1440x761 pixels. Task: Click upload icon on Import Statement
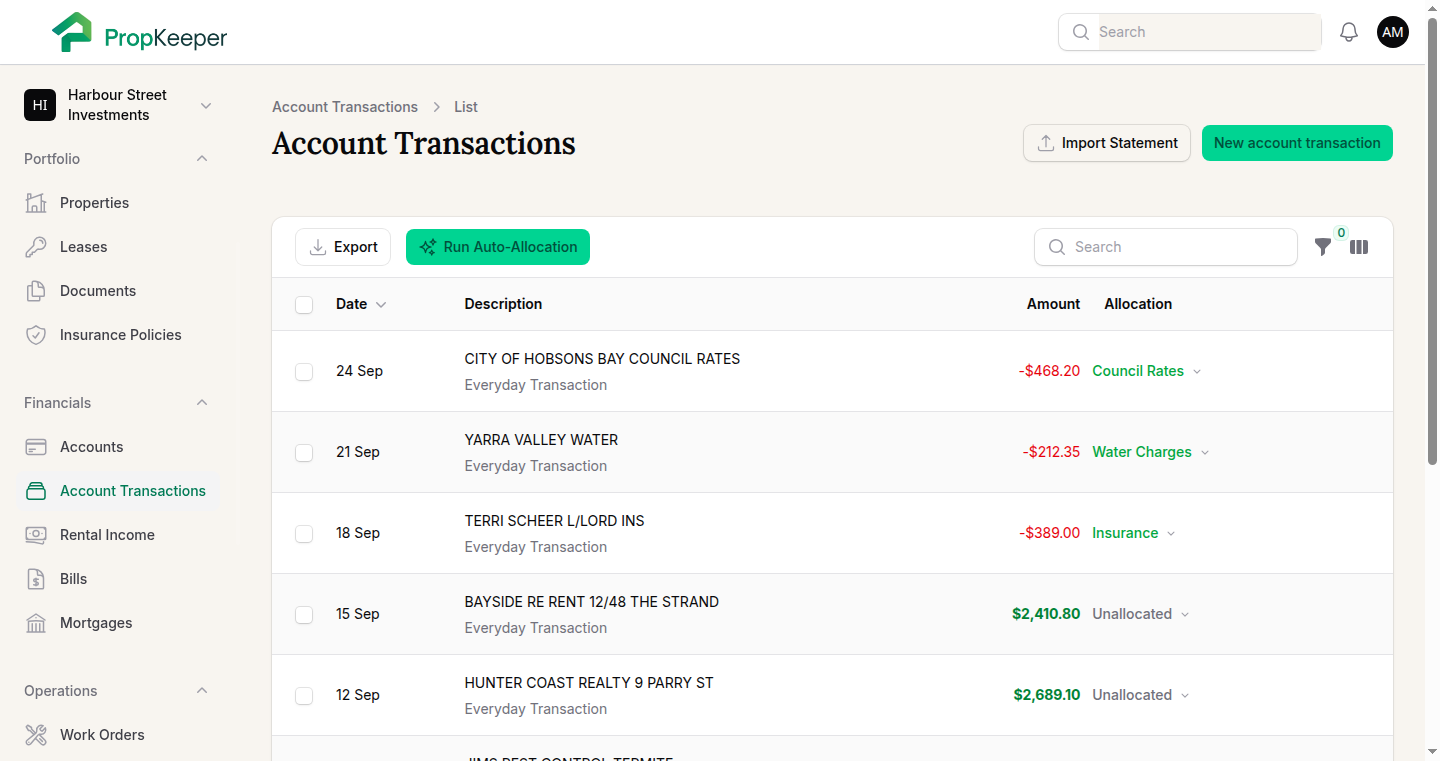(1046, 143)
